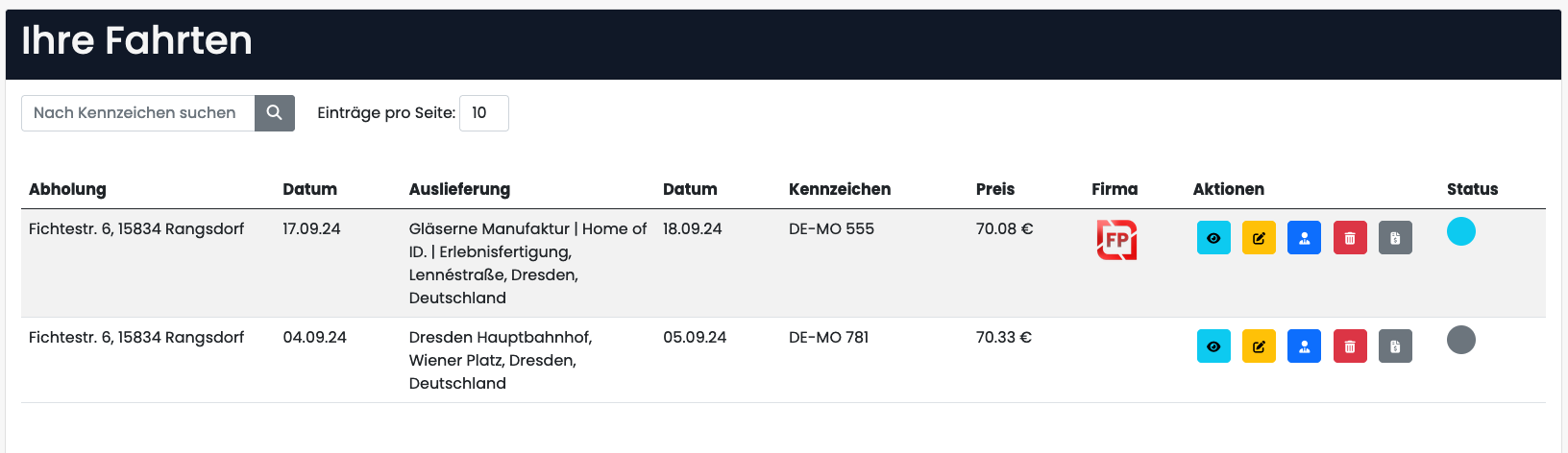Focus the 'Nach Kennzeichen suchen' search field
Image resolution: width=1568 pixels, height=453 pixels.
[137, 113]
